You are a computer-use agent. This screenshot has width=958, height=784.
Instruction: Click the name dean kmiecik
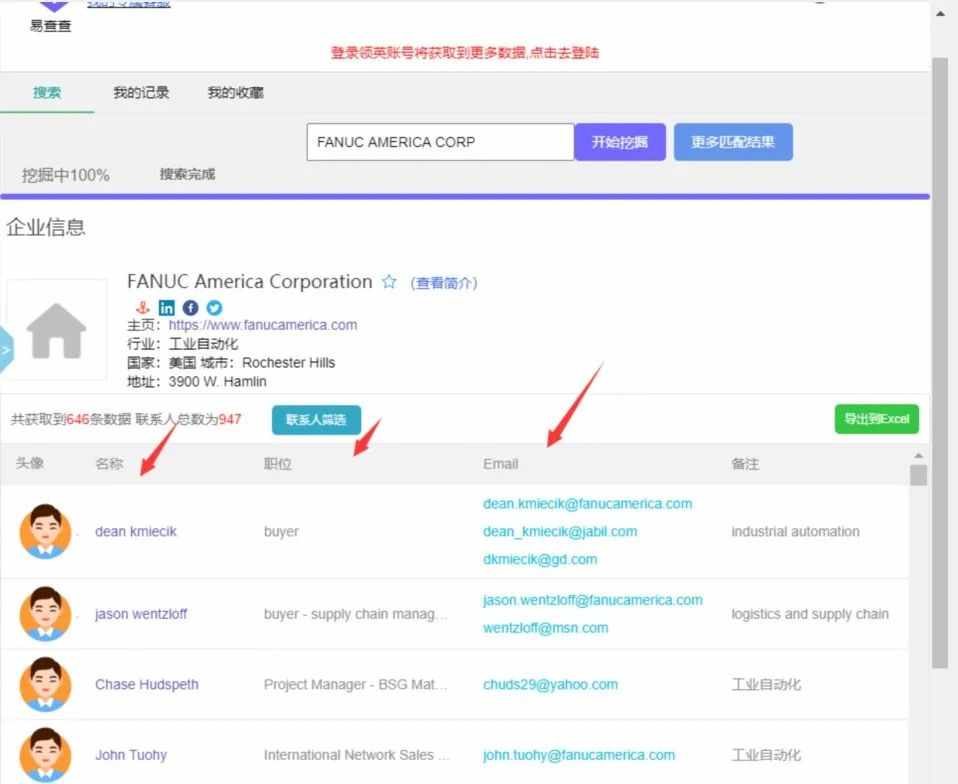point(136,531)
